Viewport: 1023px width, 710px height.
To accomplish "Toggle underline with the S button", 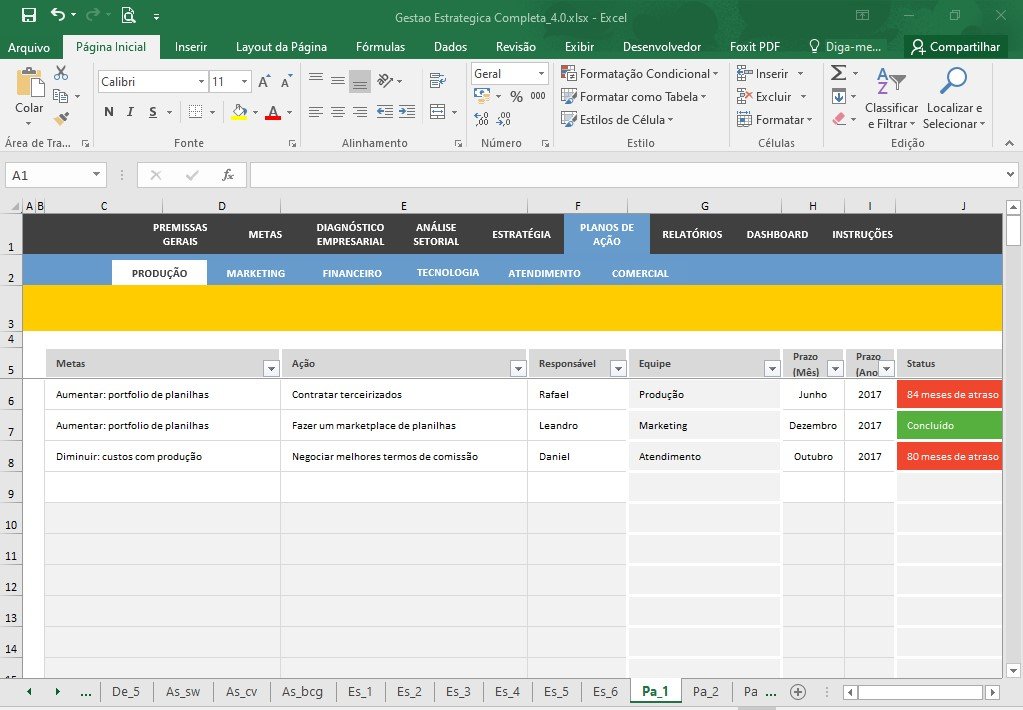I will tap(153, 112).
